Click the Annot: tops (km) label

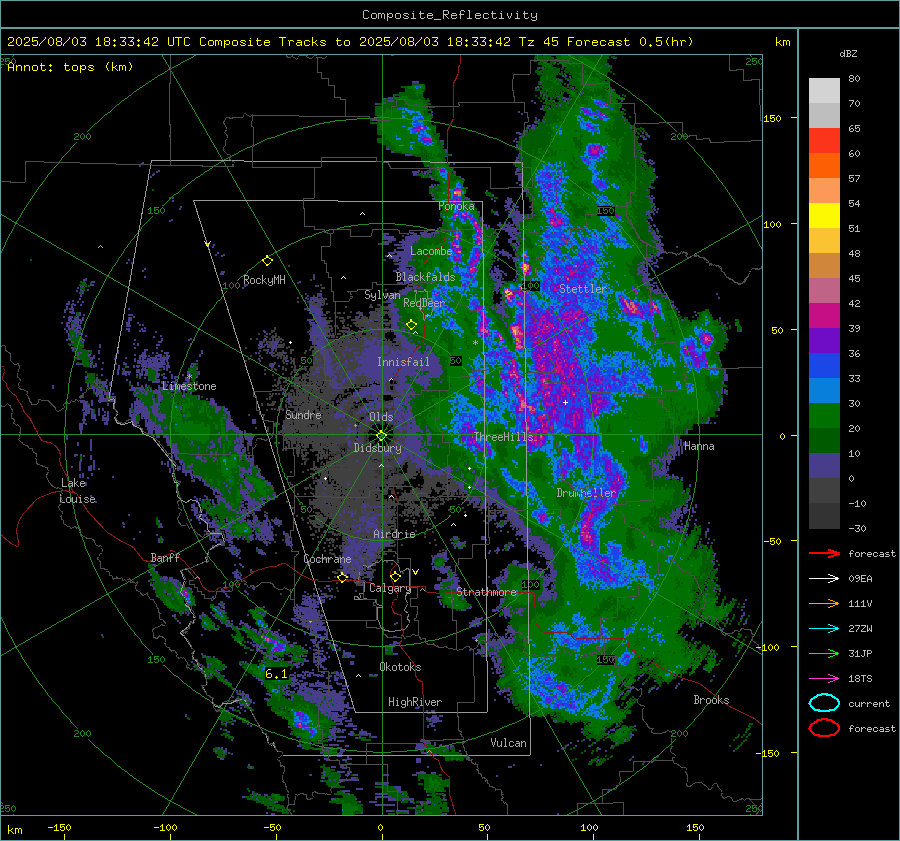tap(70, 67)
